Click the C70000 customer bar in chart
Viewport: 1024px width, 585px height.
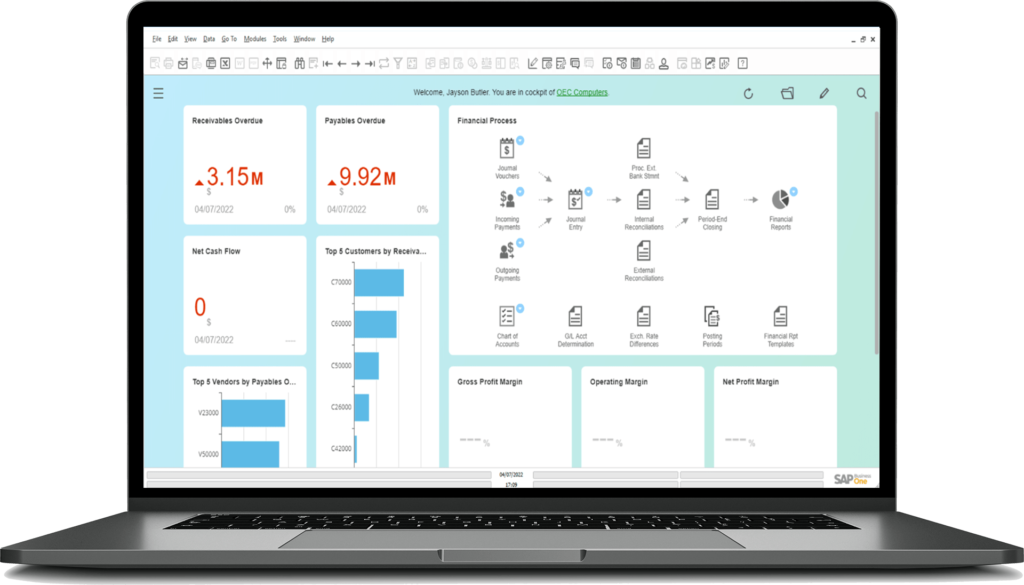[x=379, y=283]
